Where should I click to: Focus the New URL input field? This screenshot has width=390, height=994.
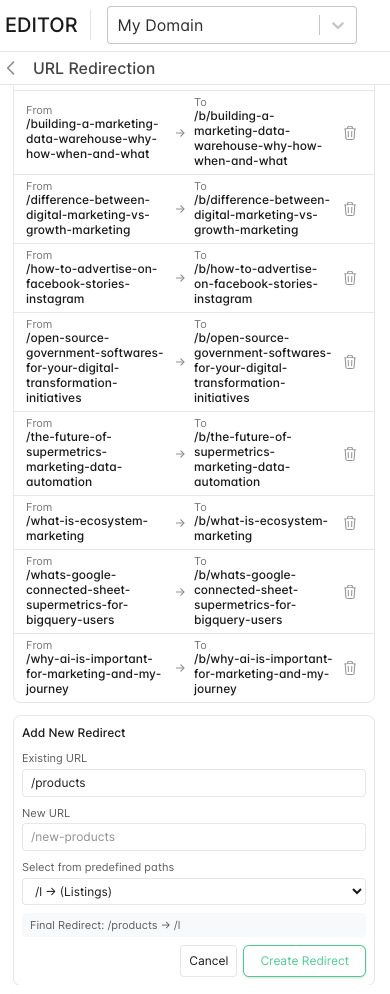[194, 837]
